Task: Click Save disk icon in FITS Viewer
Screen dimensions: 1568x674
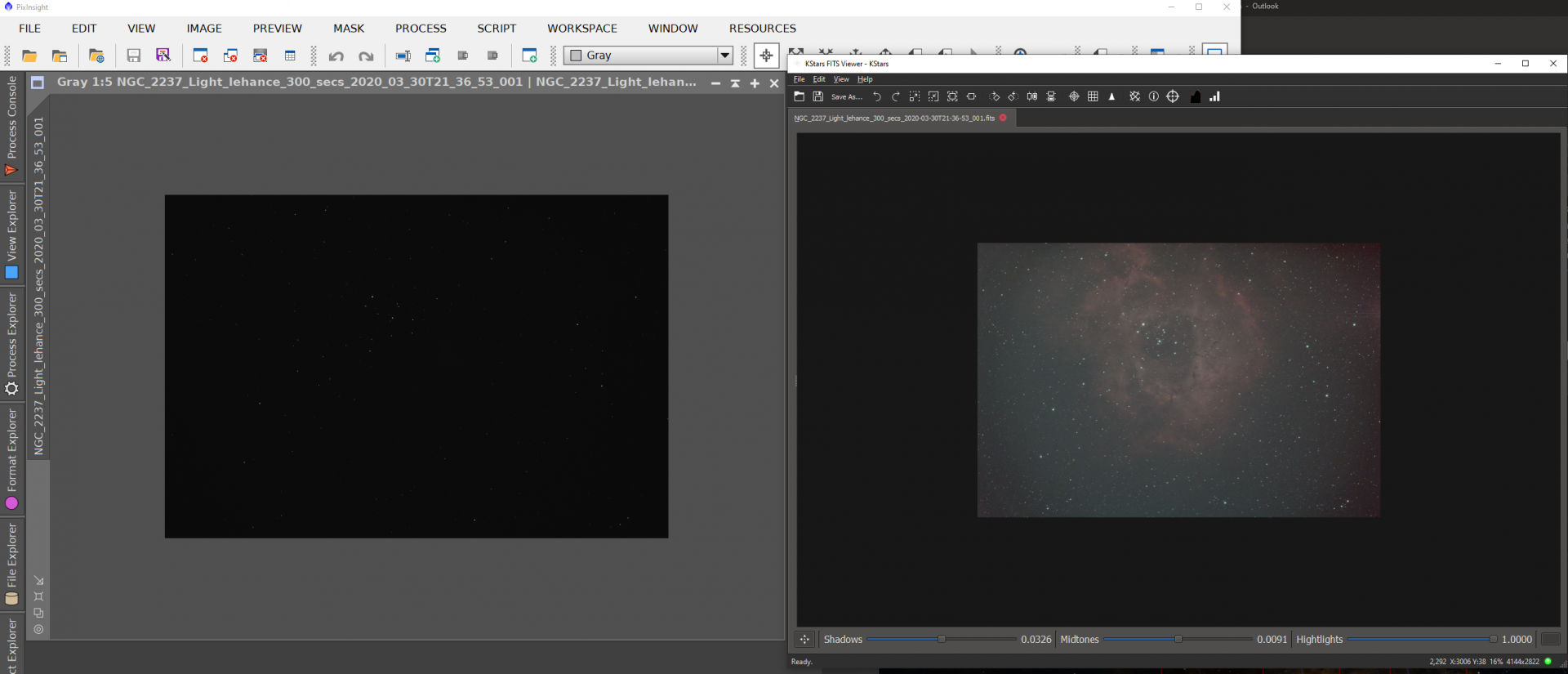Action: click(x=817, y=96)
